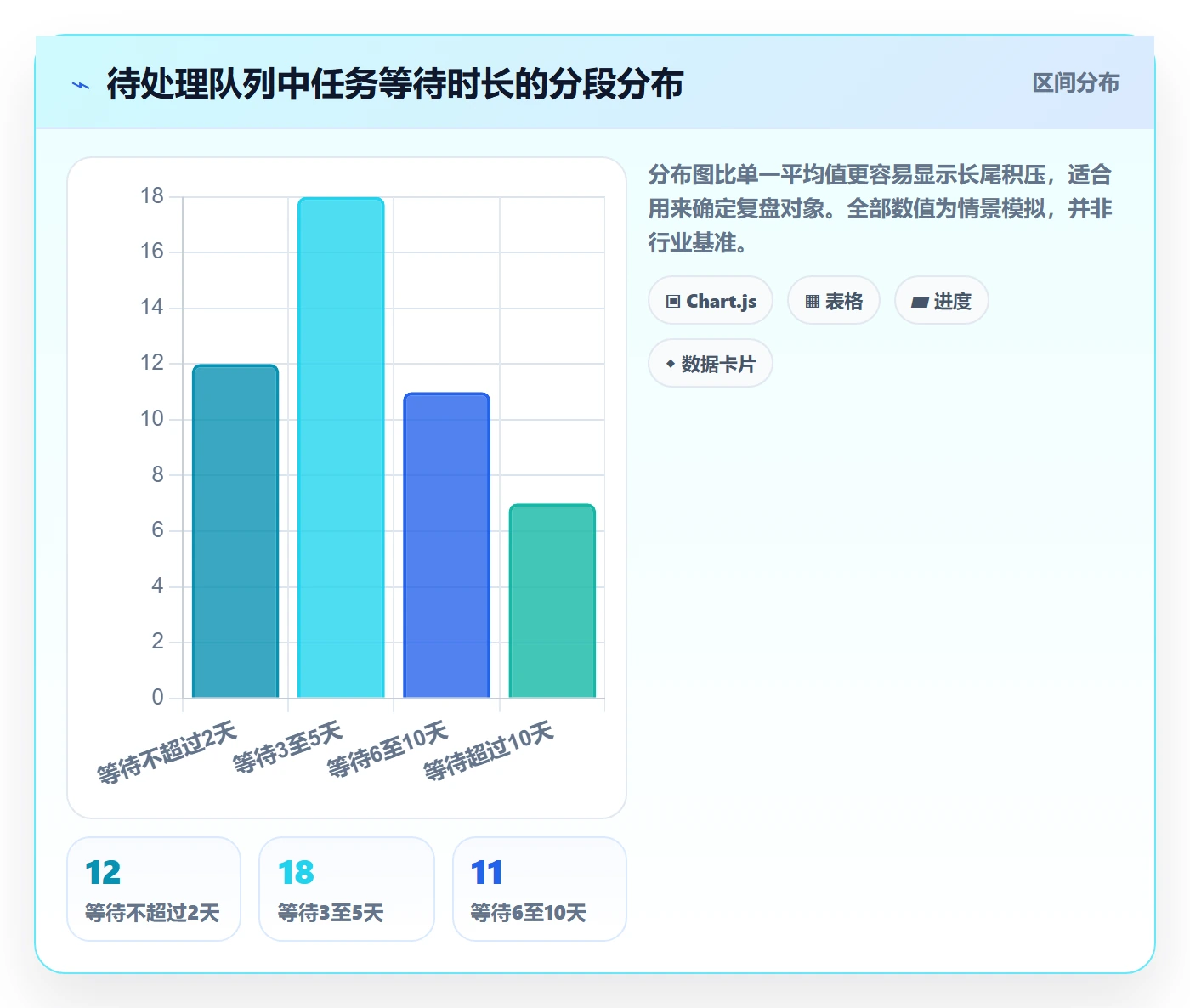Click the y-axis value 18
The width and height of the screenshot is (1190, 1008).
[152, 196]
